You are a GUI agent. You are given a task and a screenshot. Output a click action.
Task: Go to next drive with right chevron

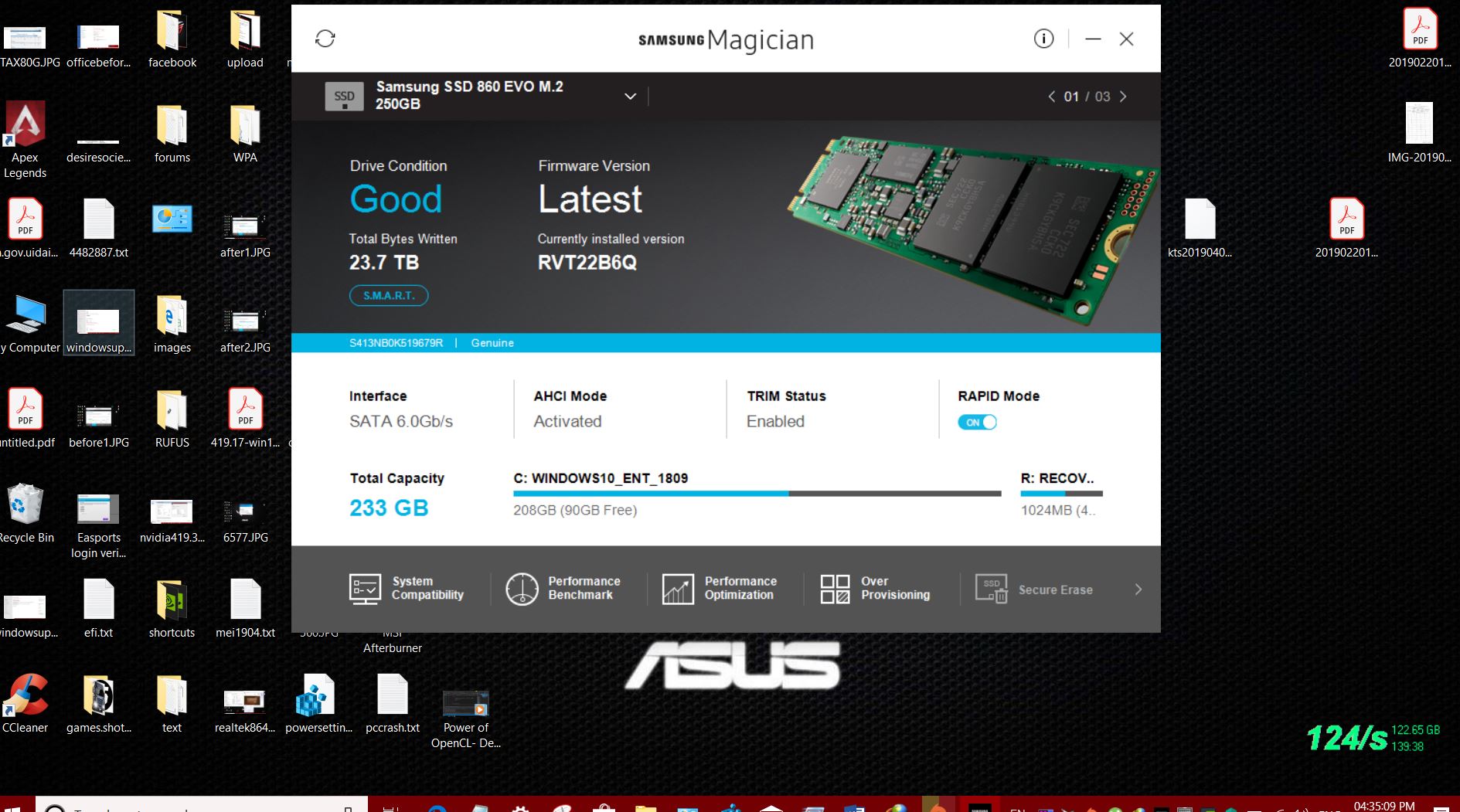click(1123, 97)
